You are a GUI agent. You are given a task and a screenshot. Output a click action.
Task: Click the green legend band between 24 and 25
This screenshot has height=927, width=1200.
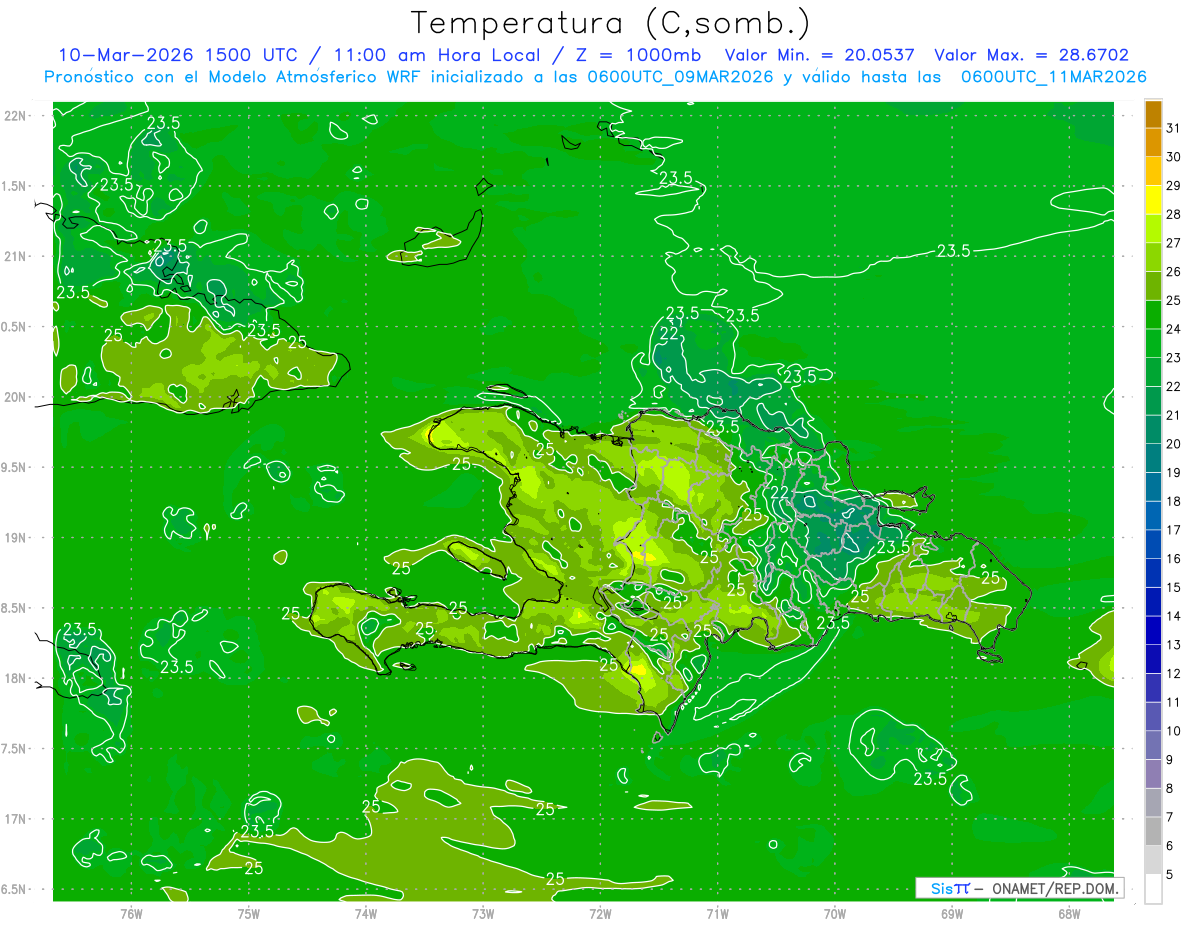(x=1153, y=314)
